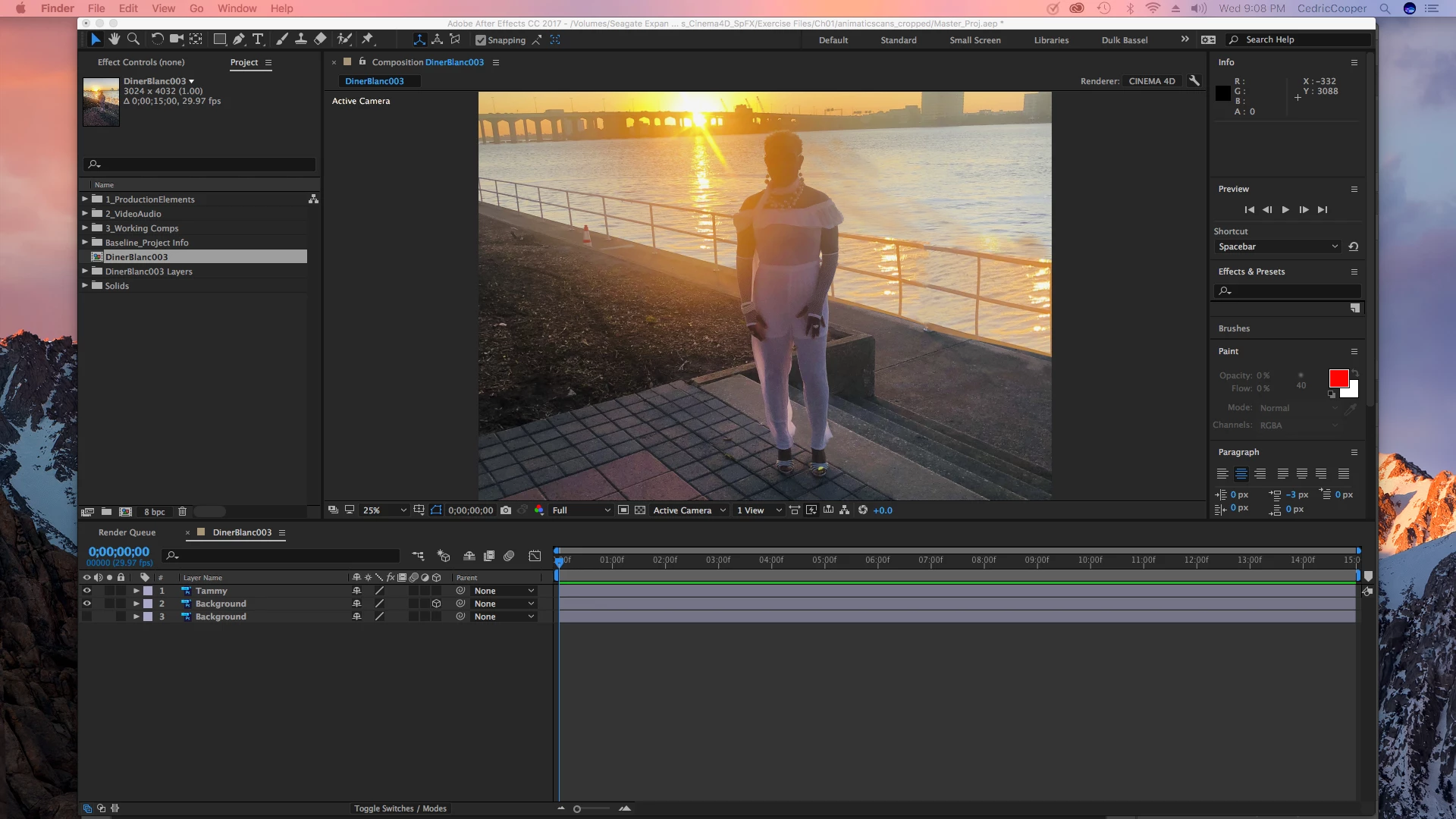Image resolution: width=1456 pixels, height=819 pixels.
Task: Click the take snapshot camera icon
Action: (506, 510)
